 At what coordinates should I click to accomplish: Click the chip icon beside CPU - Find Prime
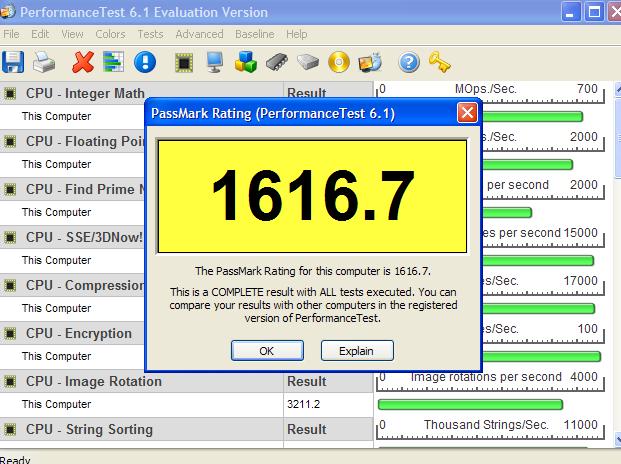coord(10,189)
